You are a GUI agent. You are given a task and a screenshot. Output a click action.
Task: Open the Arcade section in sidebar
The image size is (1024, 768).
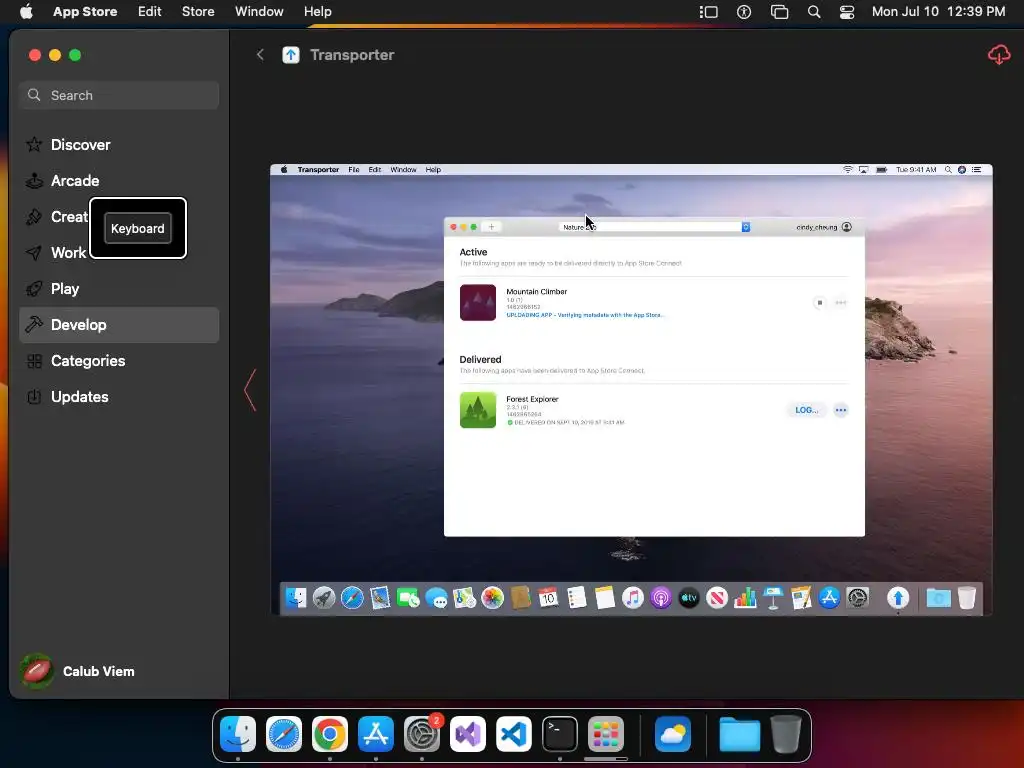119,180
